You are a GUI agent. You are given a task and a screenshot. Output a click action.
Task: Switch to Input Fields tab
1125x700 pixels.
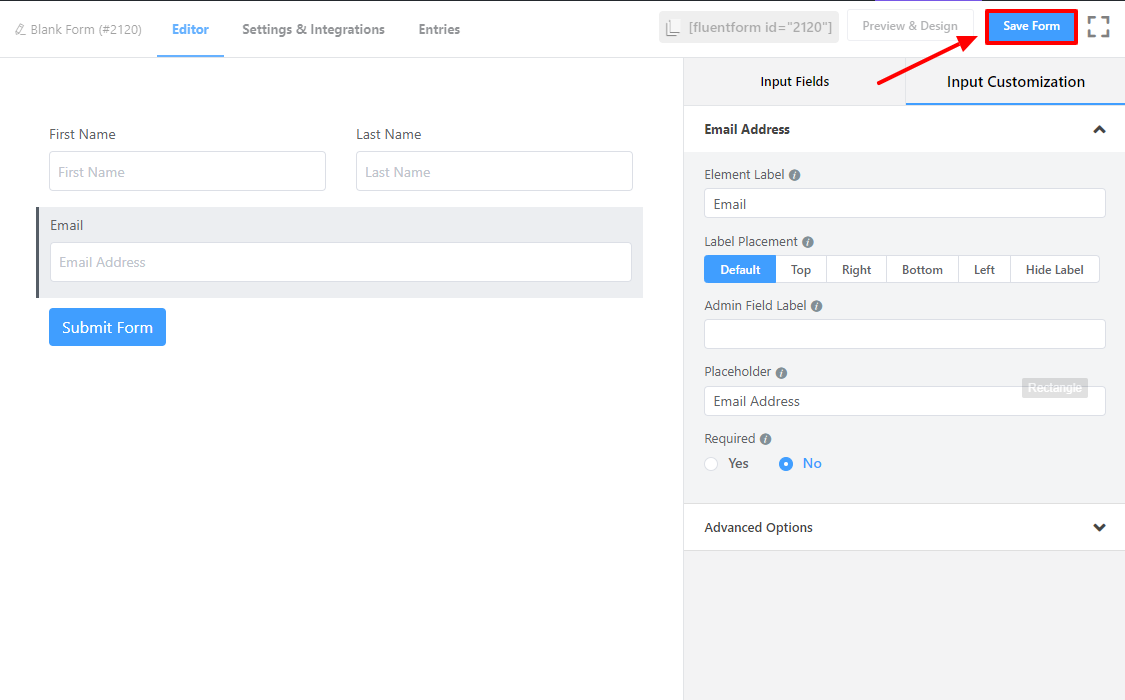[794, 82]
